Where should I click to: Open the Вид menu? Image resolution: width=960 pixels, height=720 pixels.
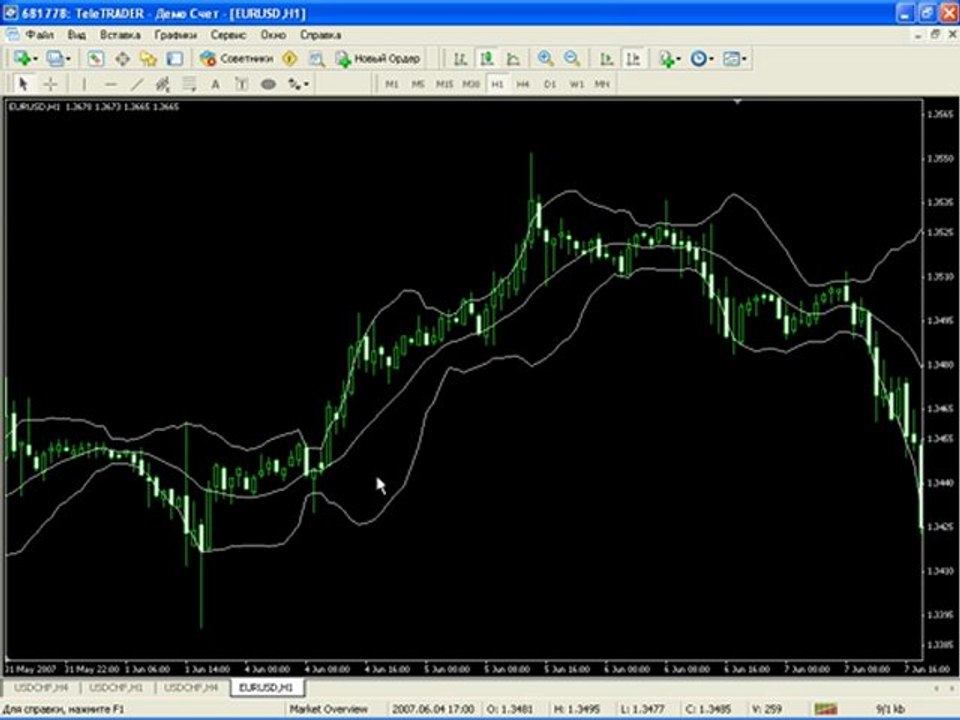pos(77,35)
